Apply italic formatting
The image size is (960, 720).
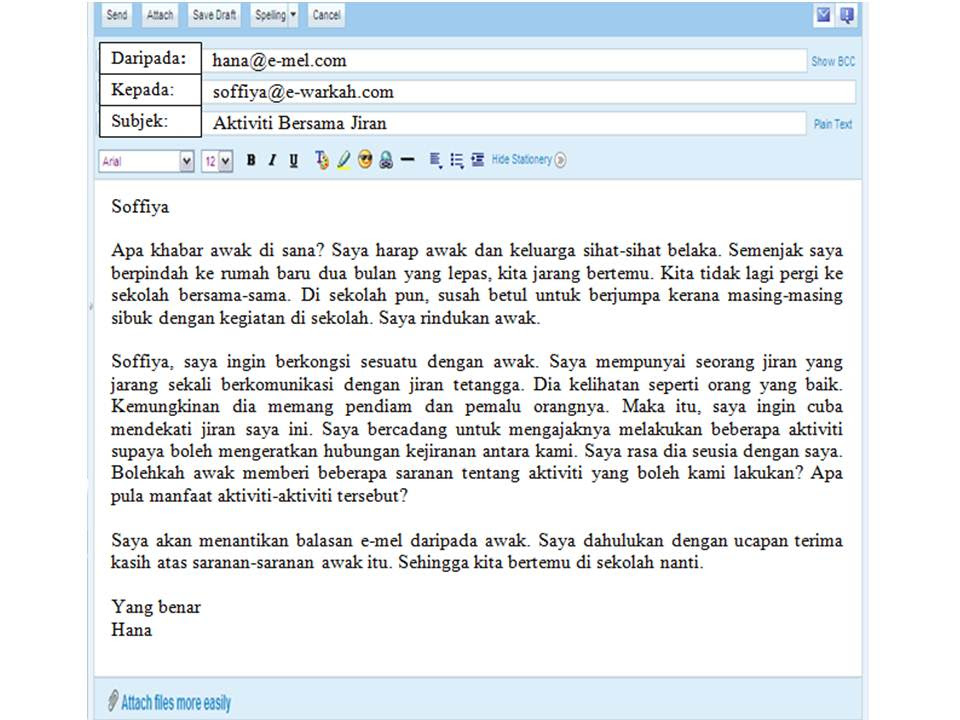pos(271,160)
